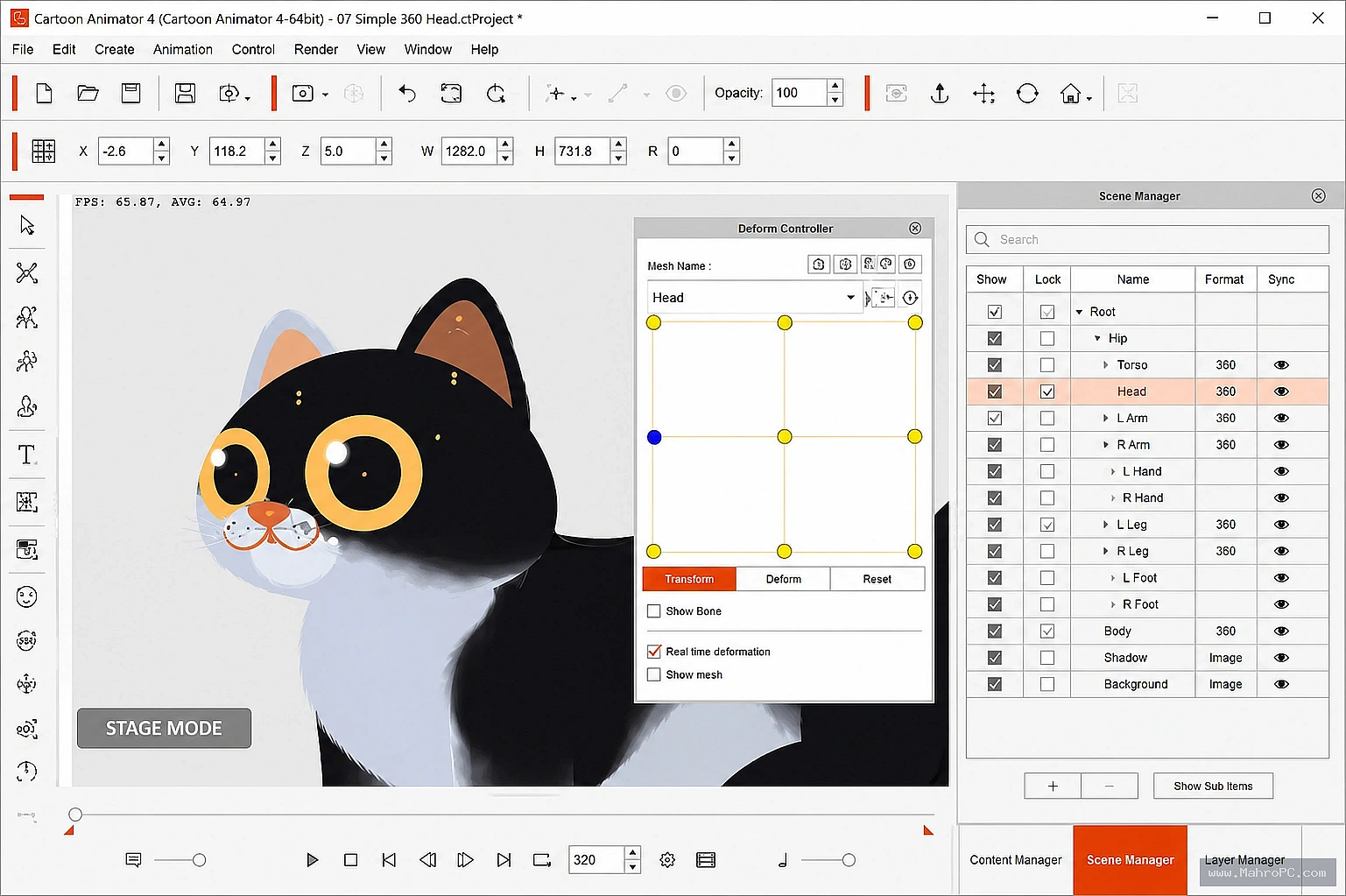Step to the next frame
Viewport: 1346px width, 896px height.
click(465, 860)
